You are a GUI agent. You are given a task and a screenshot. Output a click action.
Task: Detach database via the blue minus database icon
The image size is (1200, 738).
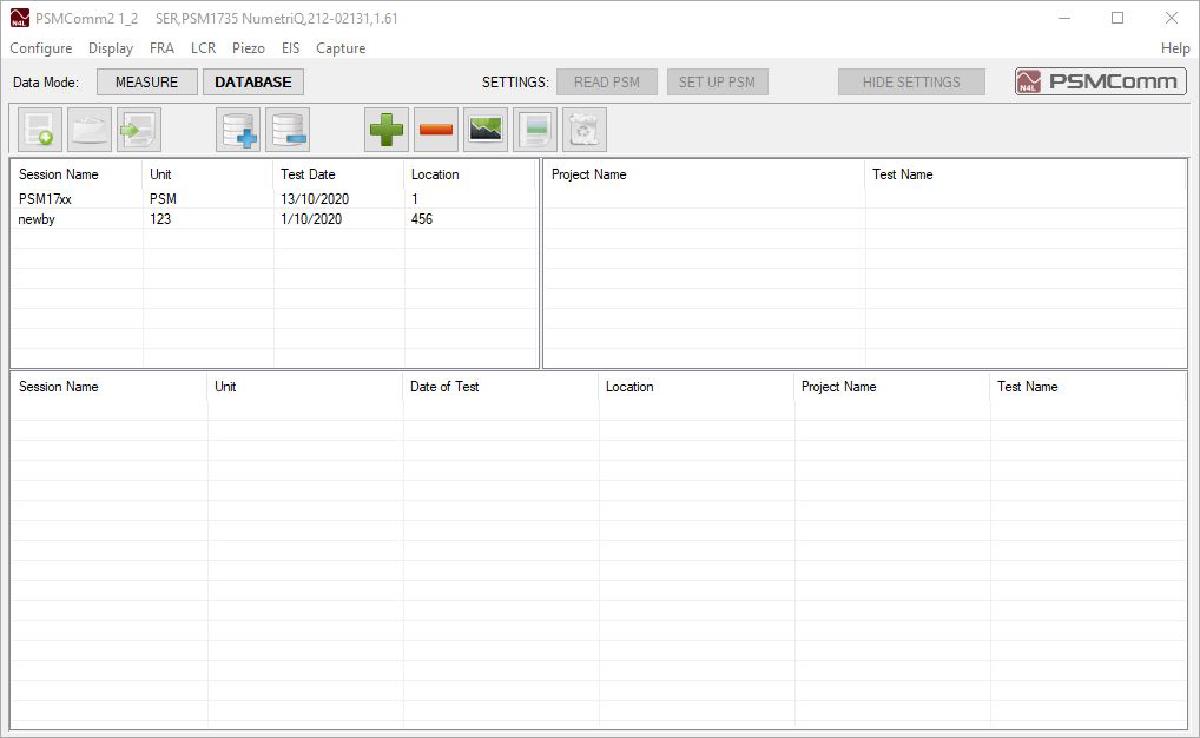pos(290,129)
